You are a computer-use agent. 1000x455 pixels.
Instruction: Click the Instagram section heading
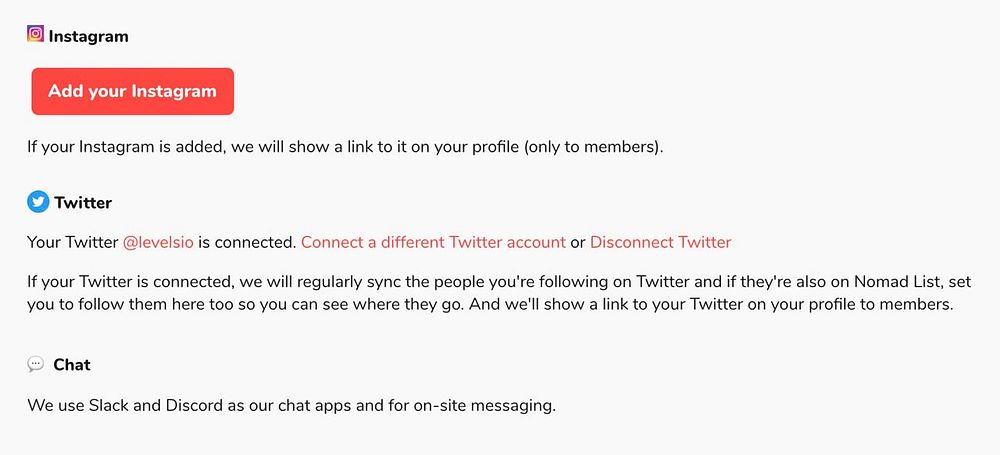pos(88,36)
